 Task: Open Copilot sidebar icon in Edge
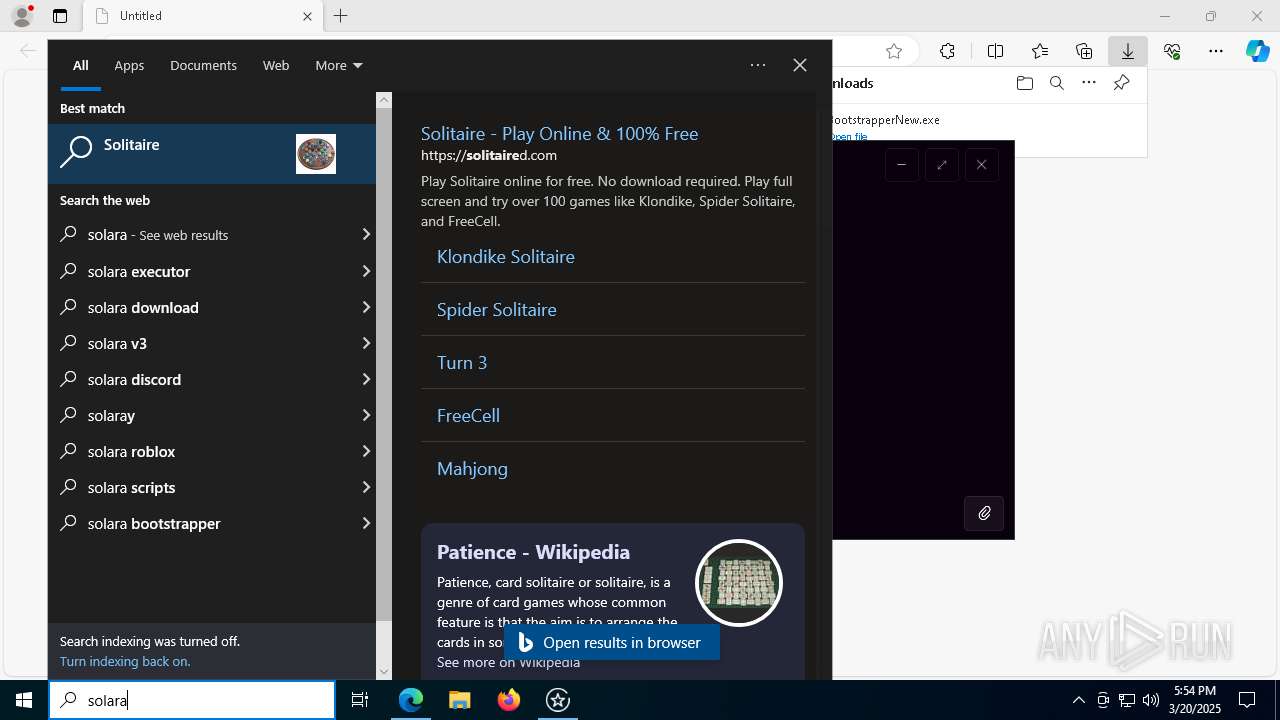(x=1257, y=51)
